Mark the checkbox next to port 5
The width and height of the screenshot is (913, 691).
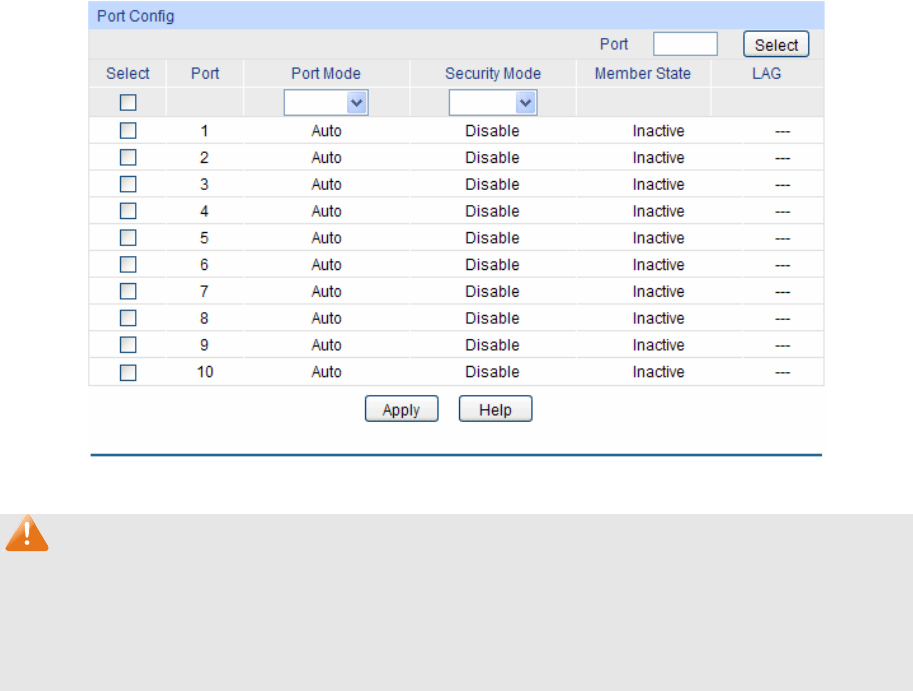[128, 238]
